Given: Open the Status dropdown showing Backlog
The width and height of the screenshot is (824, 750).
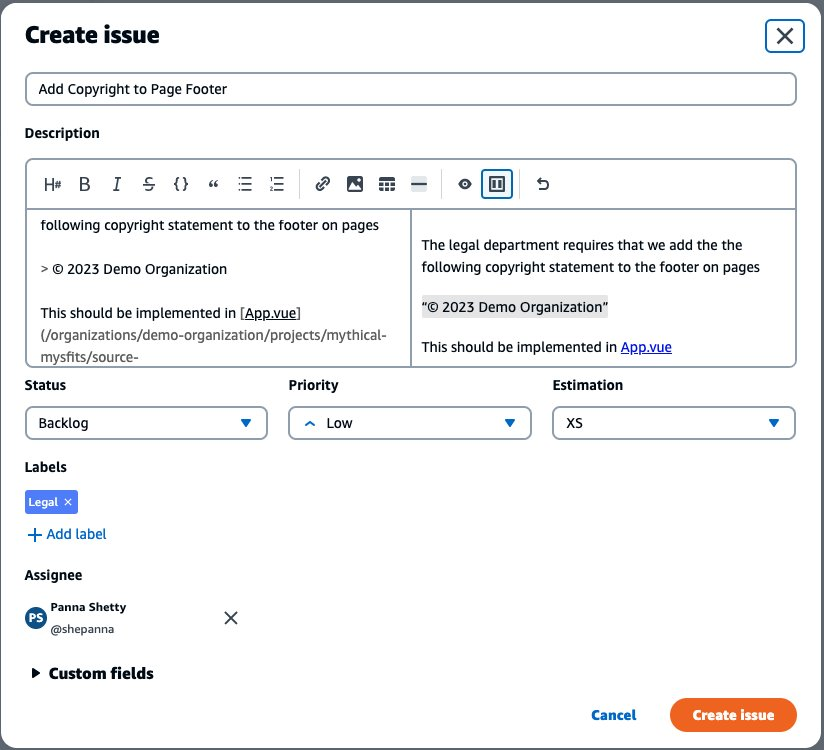Looking at the screenshot, I should click(146, 423).
